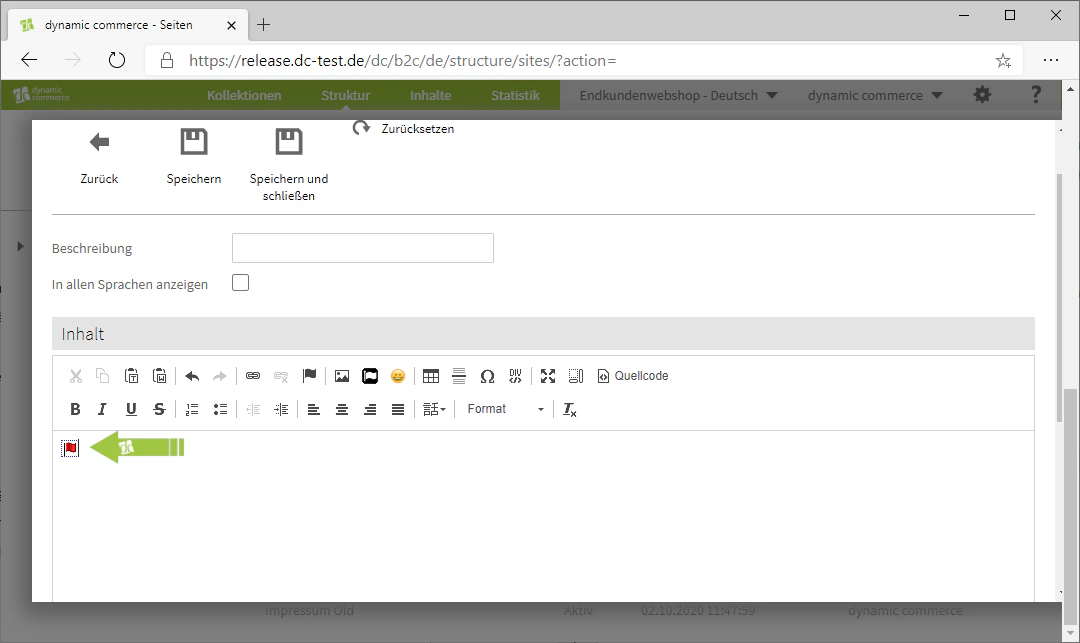
Task: Insert an image via the picture icon
Action: [342, 376]
